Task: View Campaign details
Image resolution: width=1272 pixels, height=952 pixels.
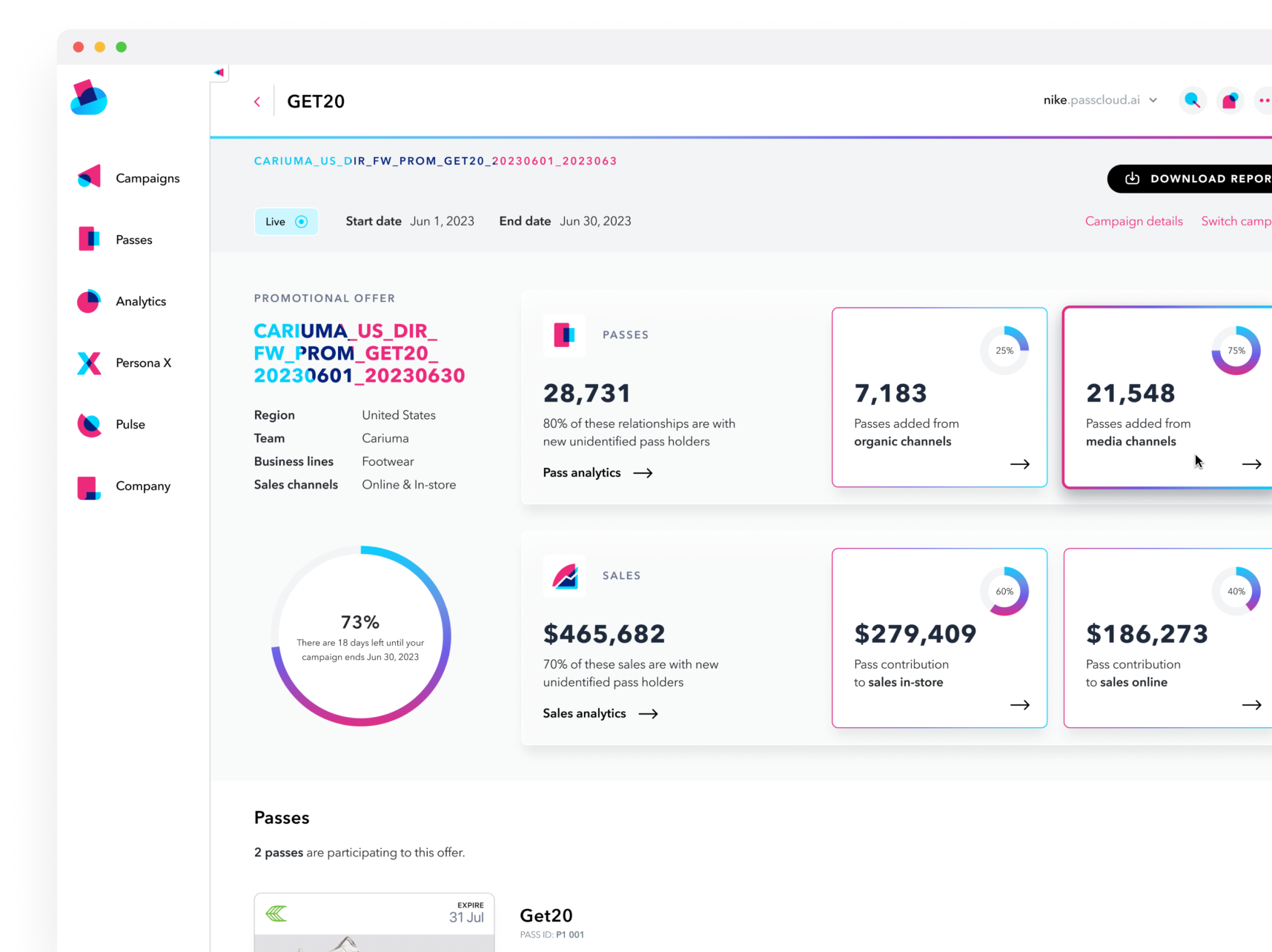Action: (1133, 221)
